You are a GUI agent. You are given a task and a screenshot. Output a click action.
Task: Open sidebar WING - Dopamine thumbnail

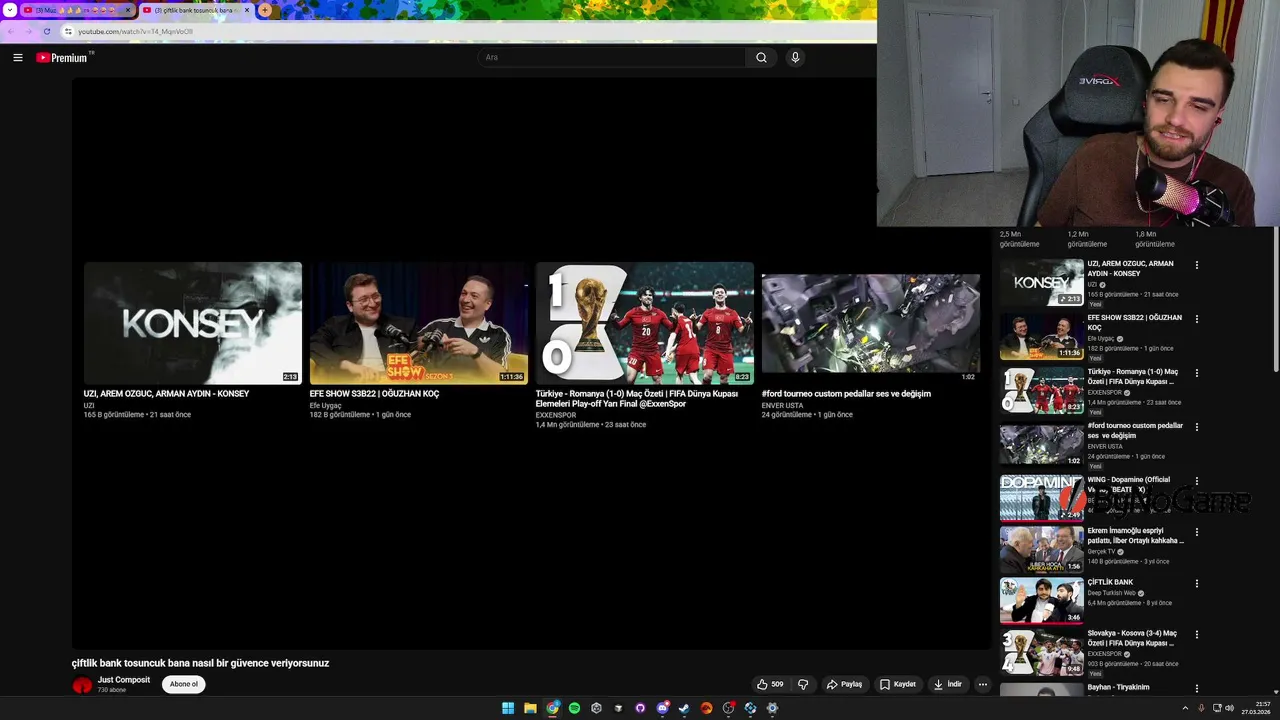click(1042, 498)
